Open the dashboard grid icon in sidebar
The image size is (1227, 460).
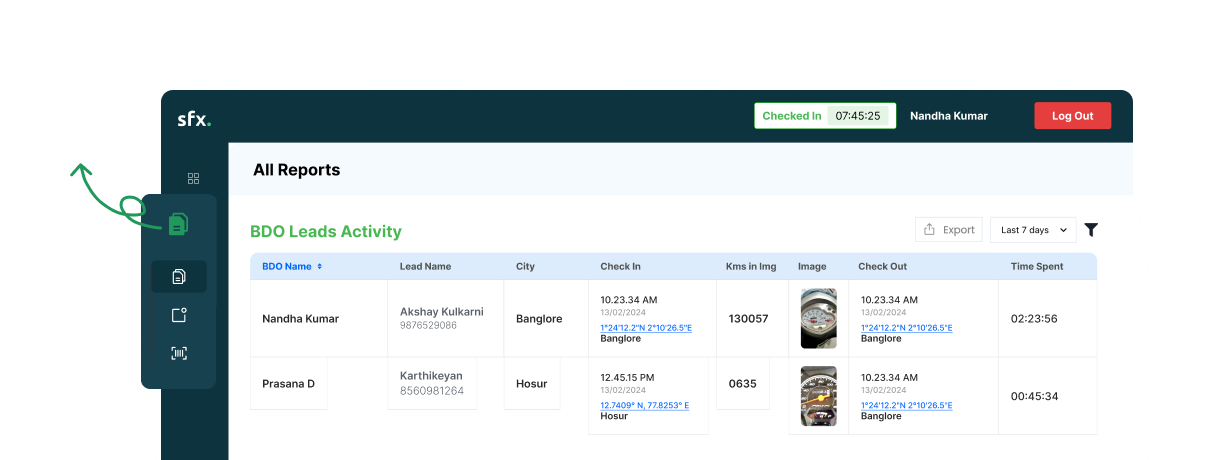click(x=194, y=178)
